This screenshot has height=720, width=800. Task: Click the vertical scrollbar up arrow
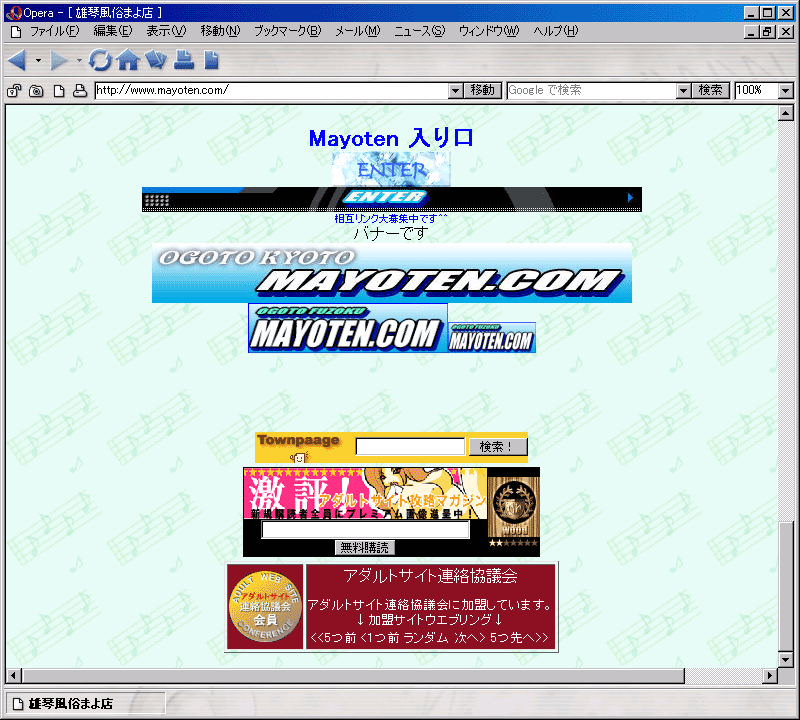click(x=786, y=113)
